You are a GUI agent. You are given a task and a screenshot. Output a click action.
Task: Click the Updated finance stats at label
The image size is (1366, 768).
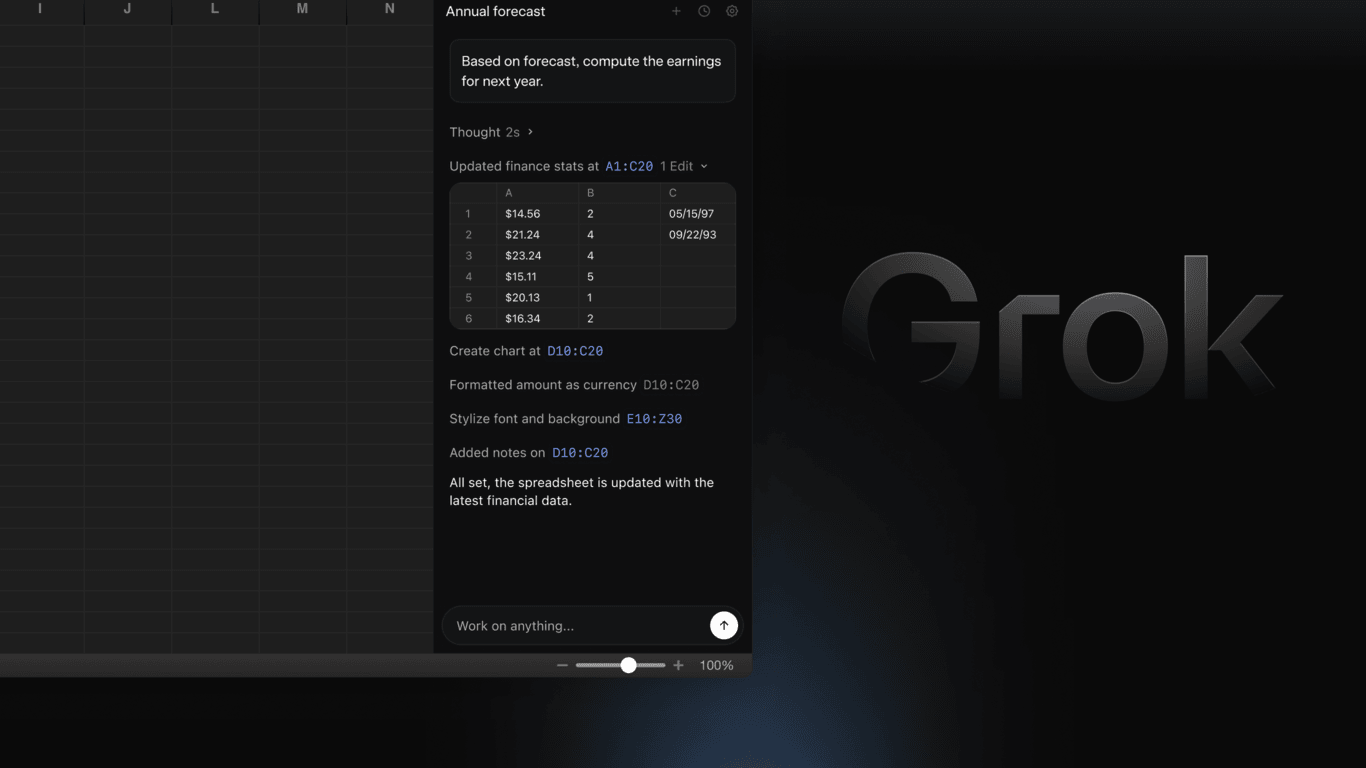[524, 166]
